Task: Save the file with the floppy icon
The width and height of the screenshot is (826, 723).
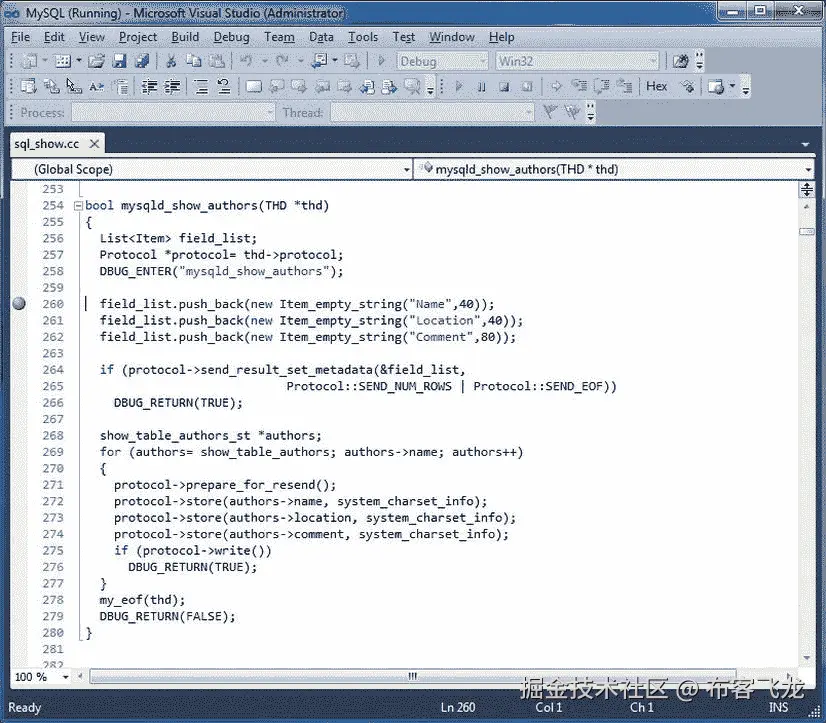Action: [119, 61]
